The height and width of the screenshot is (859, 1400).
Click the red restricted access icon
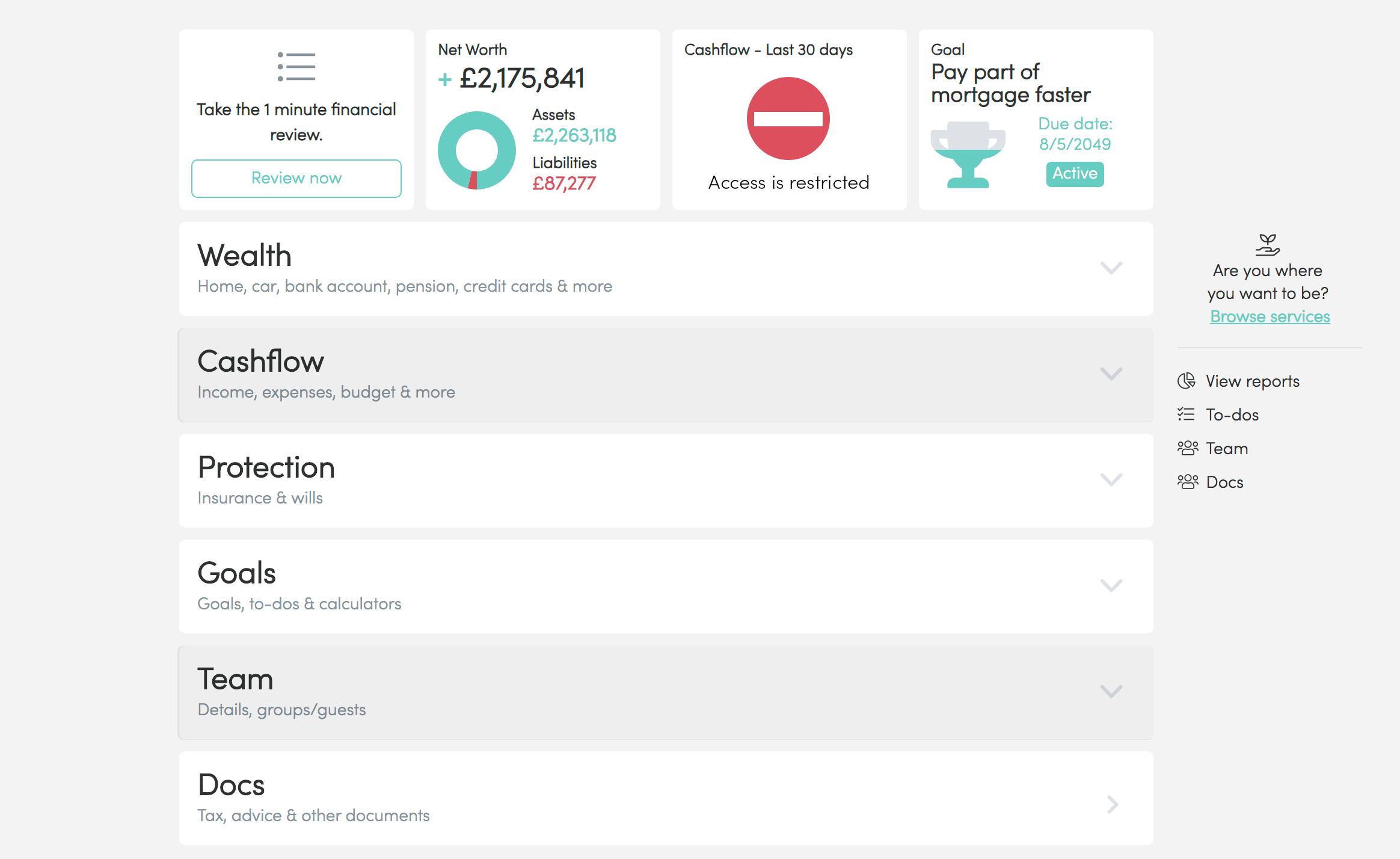(788, 119)
